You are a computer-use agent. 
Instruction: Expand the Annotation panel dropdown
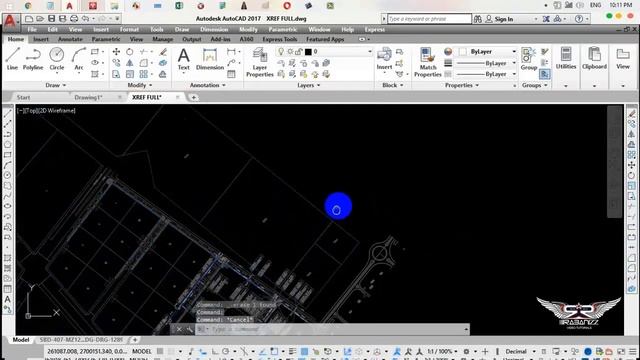208,85
